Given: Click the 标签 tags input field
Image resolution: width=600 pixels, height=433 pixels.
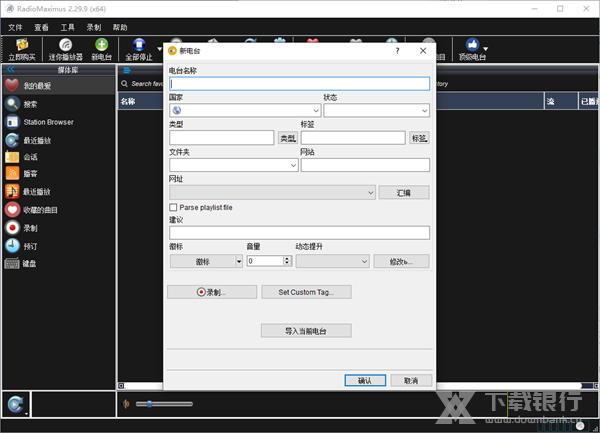Looking at the screenshot, I should [353, 138].
